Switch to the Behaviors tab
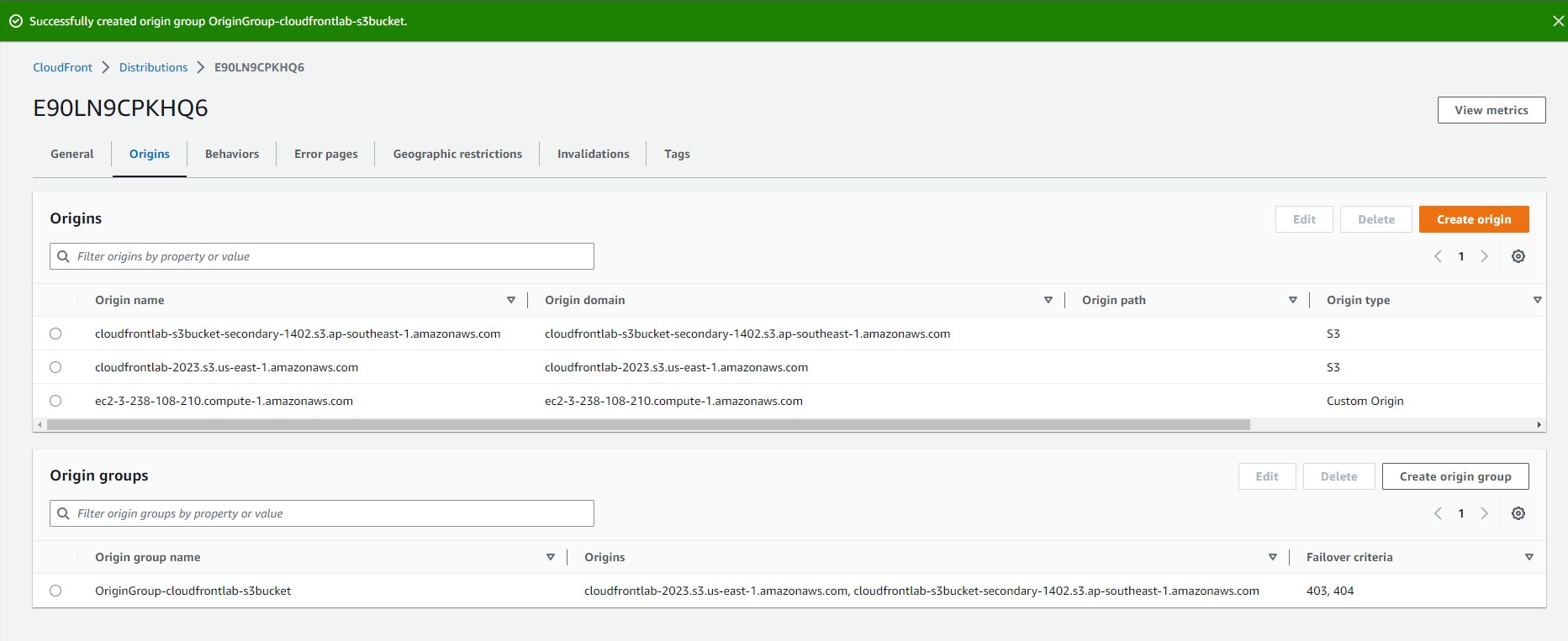Image resolution: width=1568 pixels, height=641 pixels. click(232, 154)
